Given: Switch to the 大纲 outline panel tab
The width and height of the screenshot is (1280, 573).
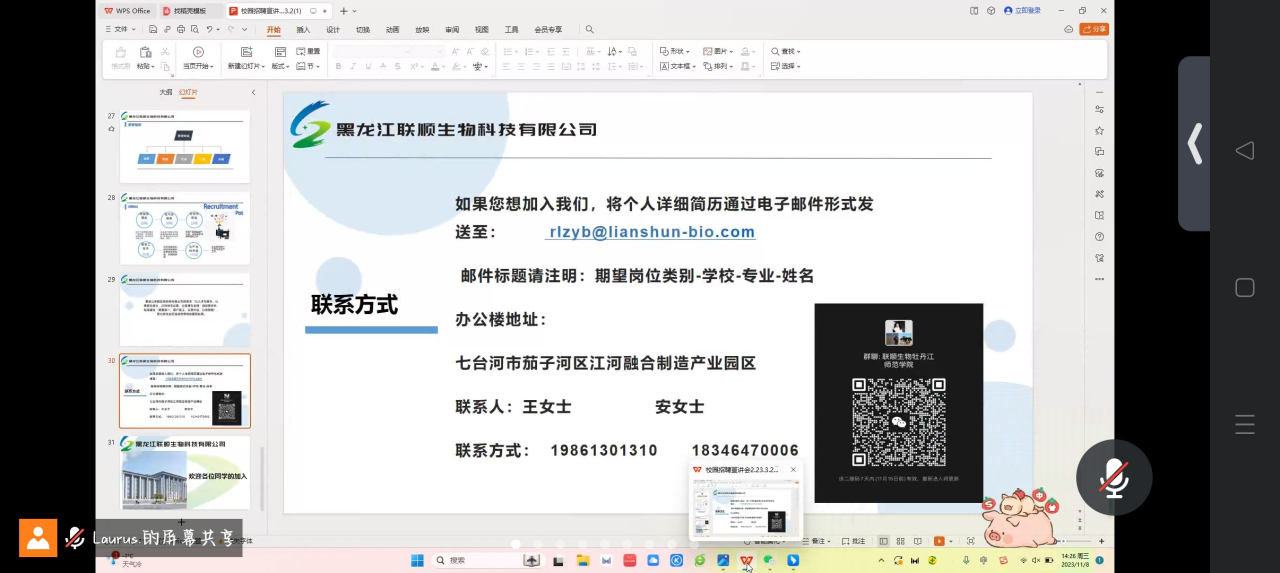Looking at the screenshot, I should [166, 92].
